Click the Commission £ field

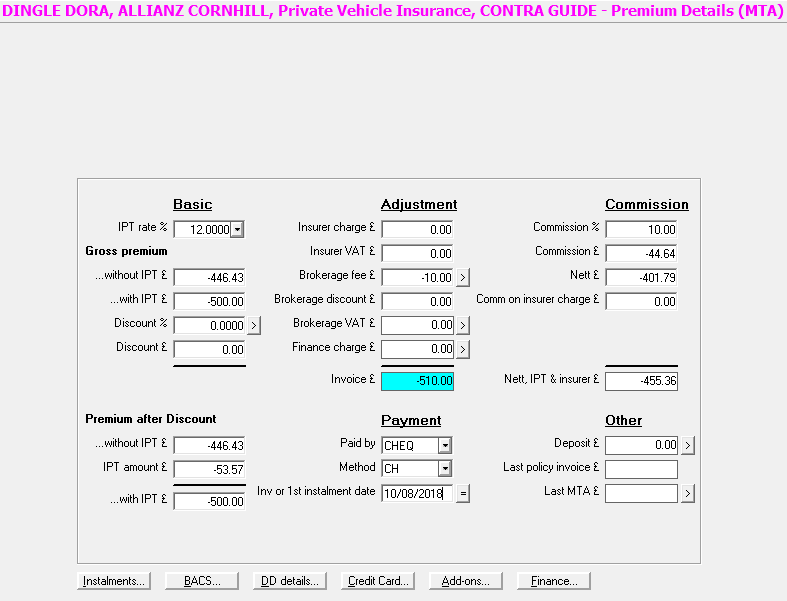[x=641, y=254]
